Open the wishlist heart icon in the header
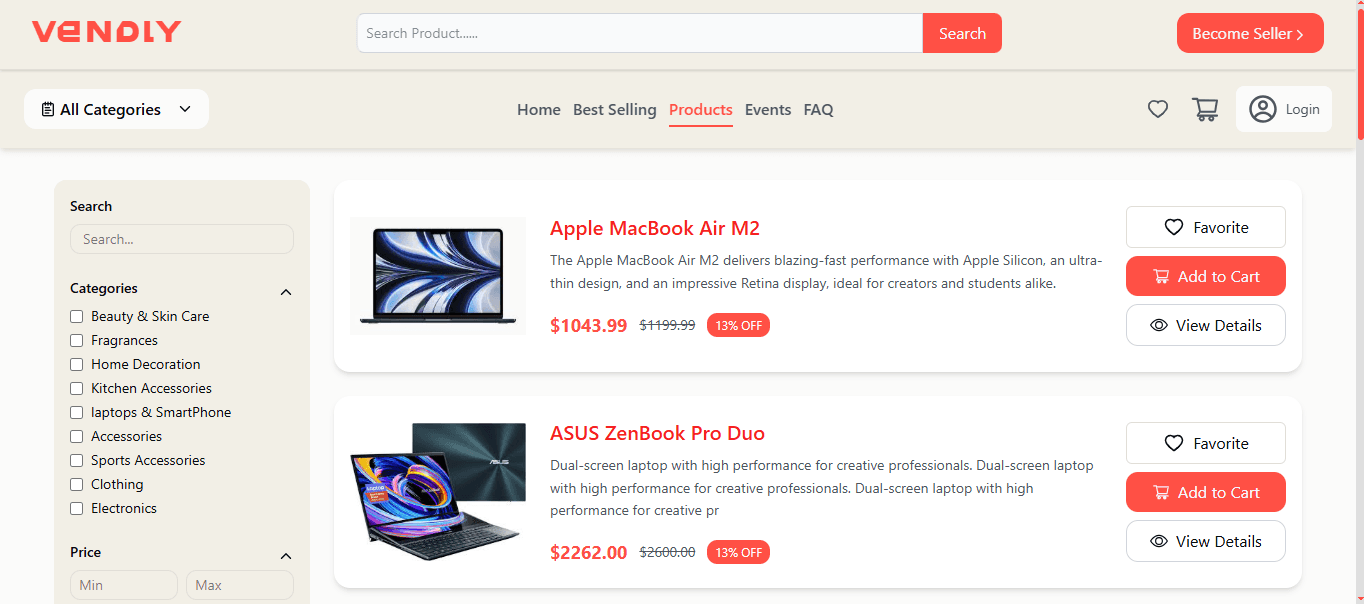Viewport: 1364px width, 604px height. (1157, 109)
